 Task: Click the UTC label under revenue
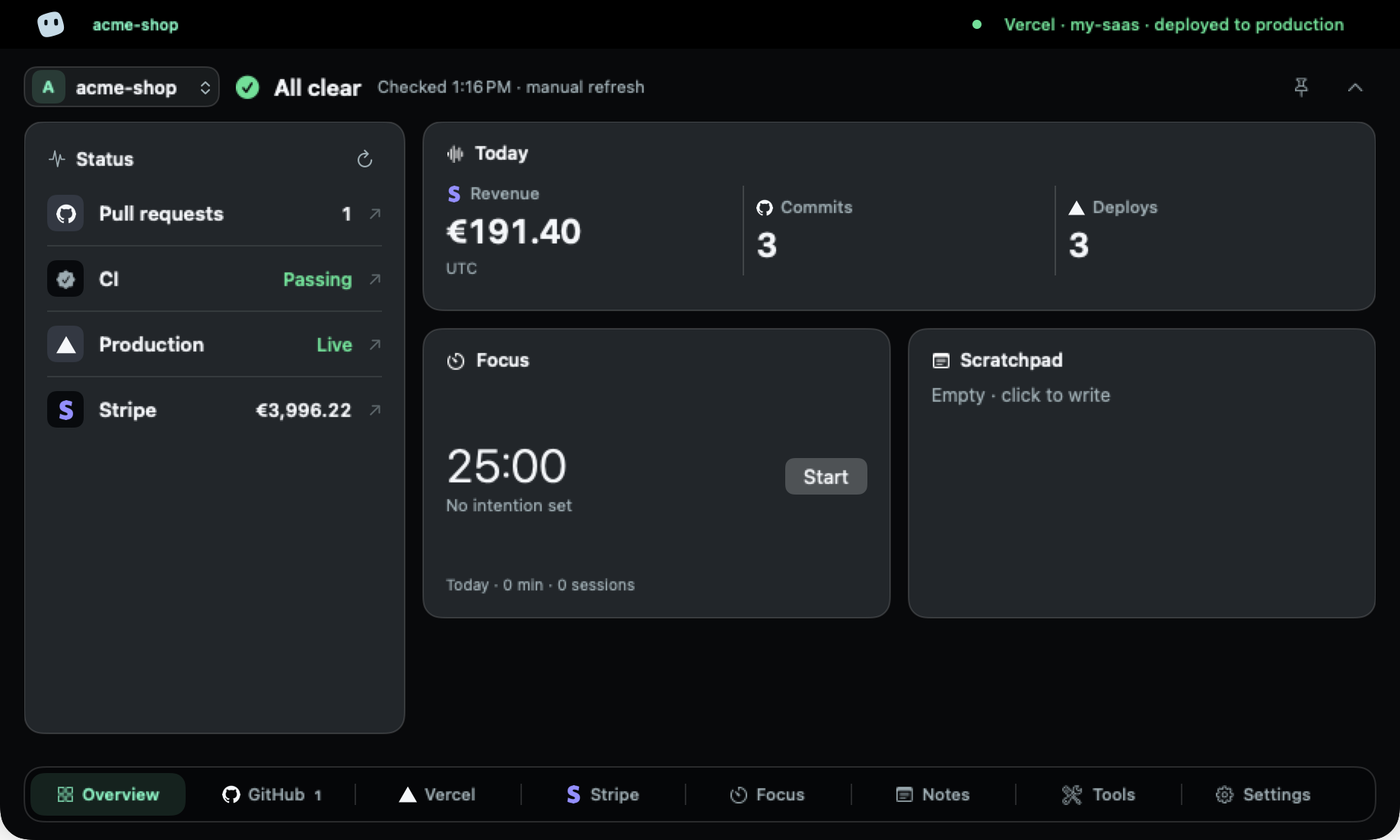point(461,269)
